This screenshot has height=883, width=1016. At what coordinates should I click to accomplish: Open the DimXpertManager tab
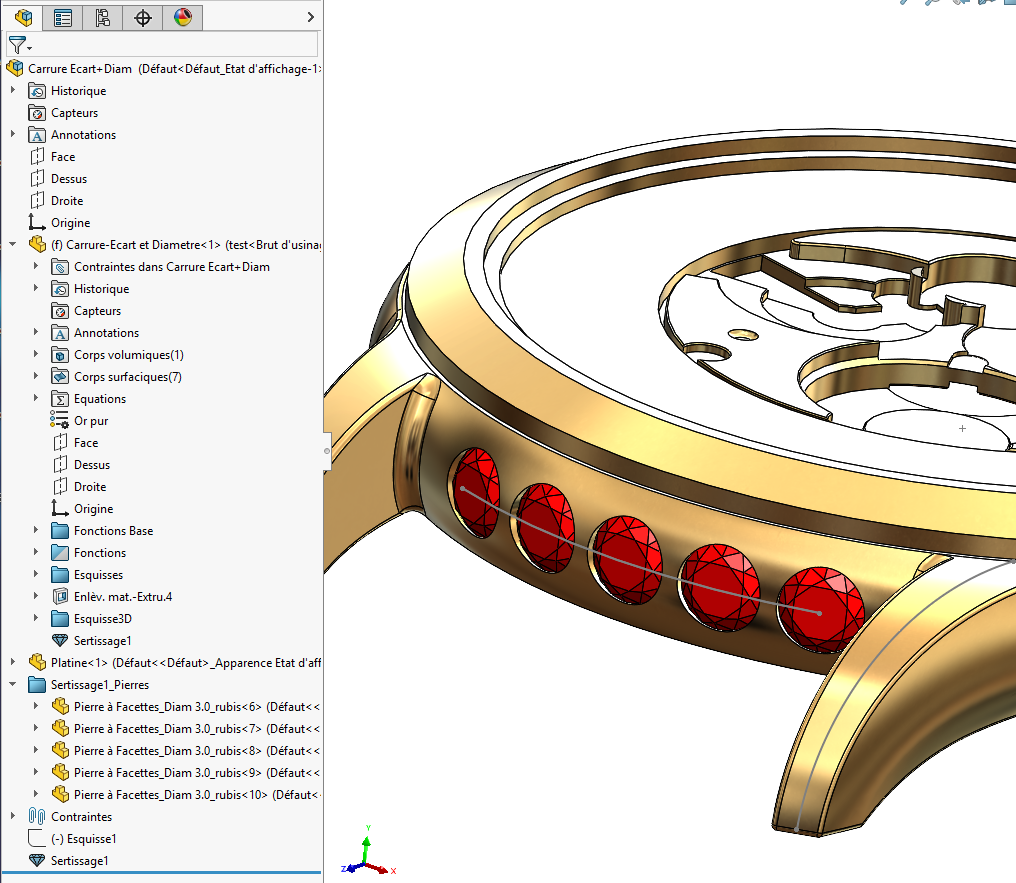pos(142,17)
